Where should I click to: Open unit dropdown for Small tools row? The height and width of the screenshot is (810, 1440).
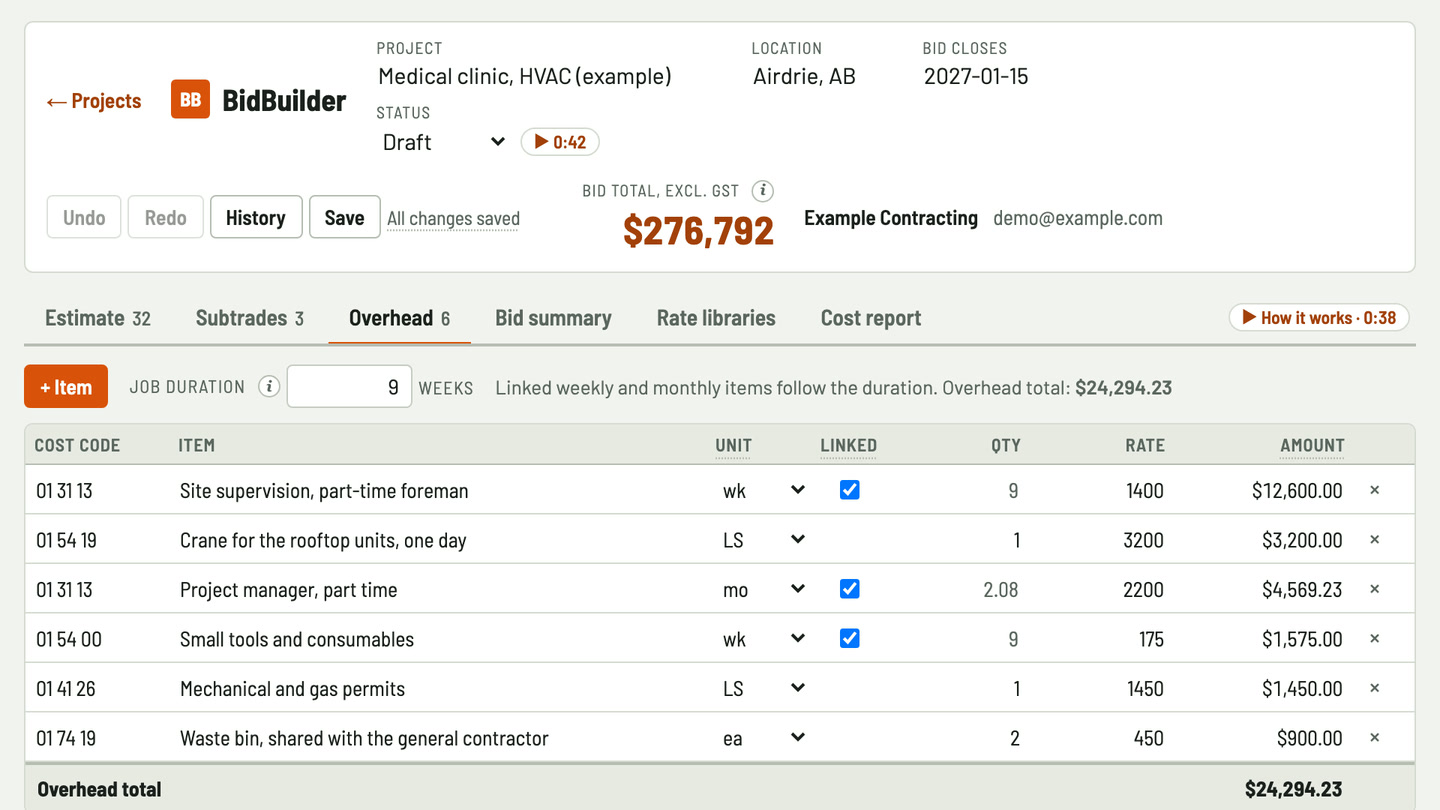point(764,639)
